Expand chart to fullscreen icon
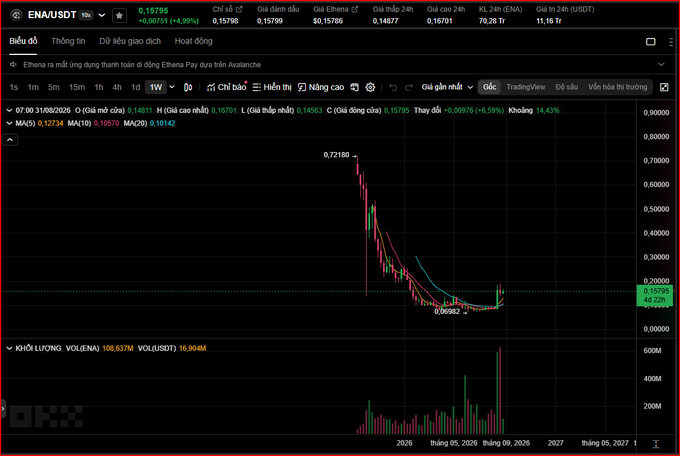 point(664,87)
